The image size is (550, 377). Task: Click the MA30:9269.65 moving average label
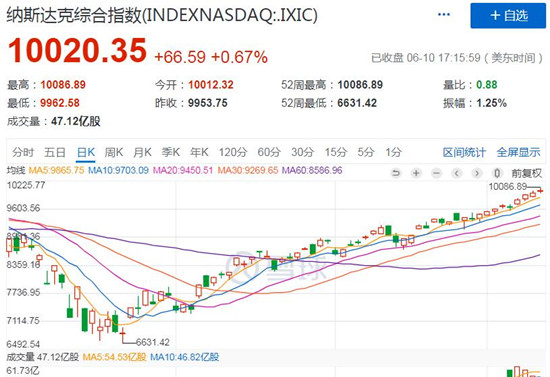pyautogui.click(x=248, y=171)
